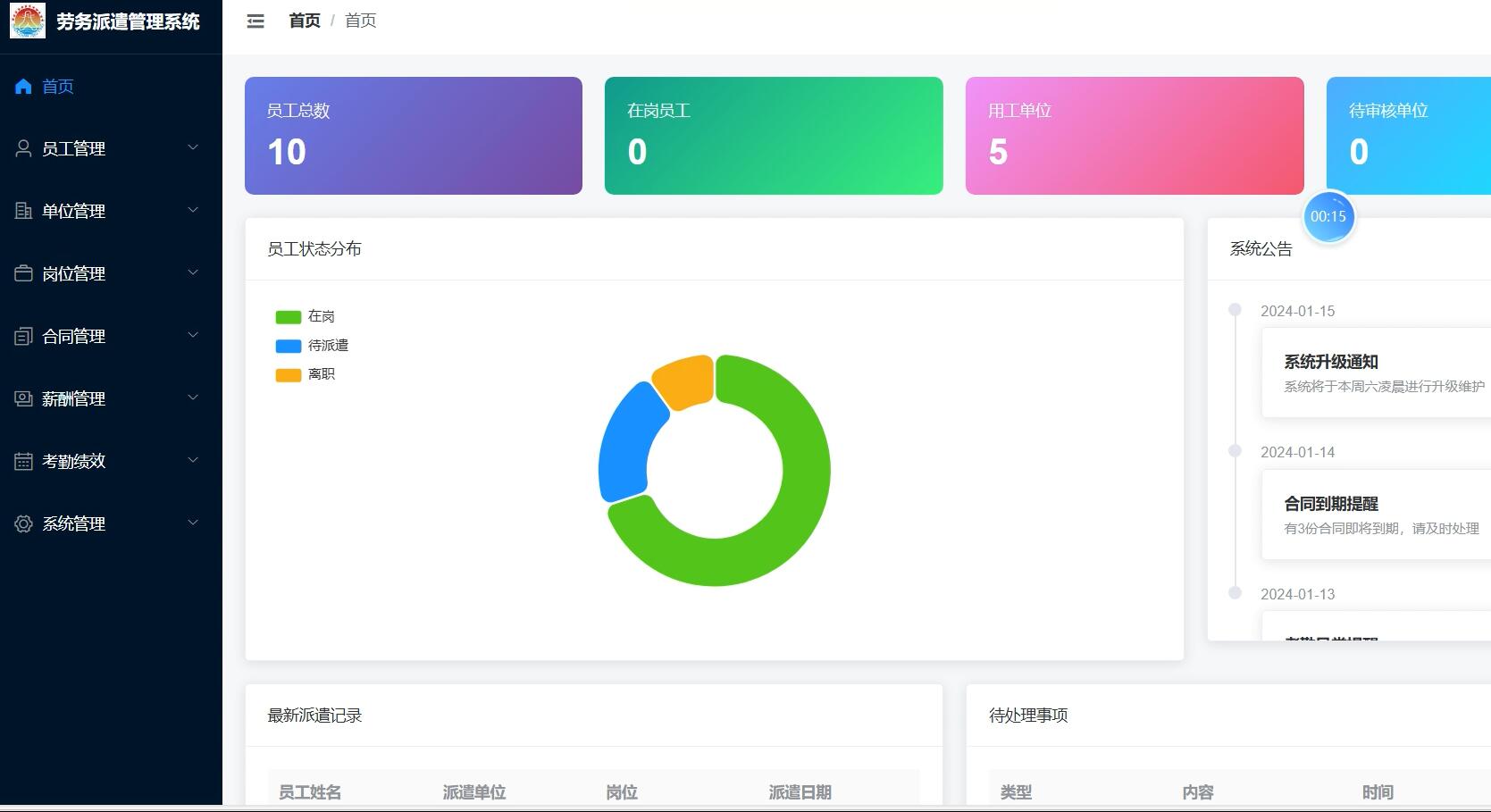
Task: Toggle the green 在岗 legend swatch
Action: tap(289, 317)
